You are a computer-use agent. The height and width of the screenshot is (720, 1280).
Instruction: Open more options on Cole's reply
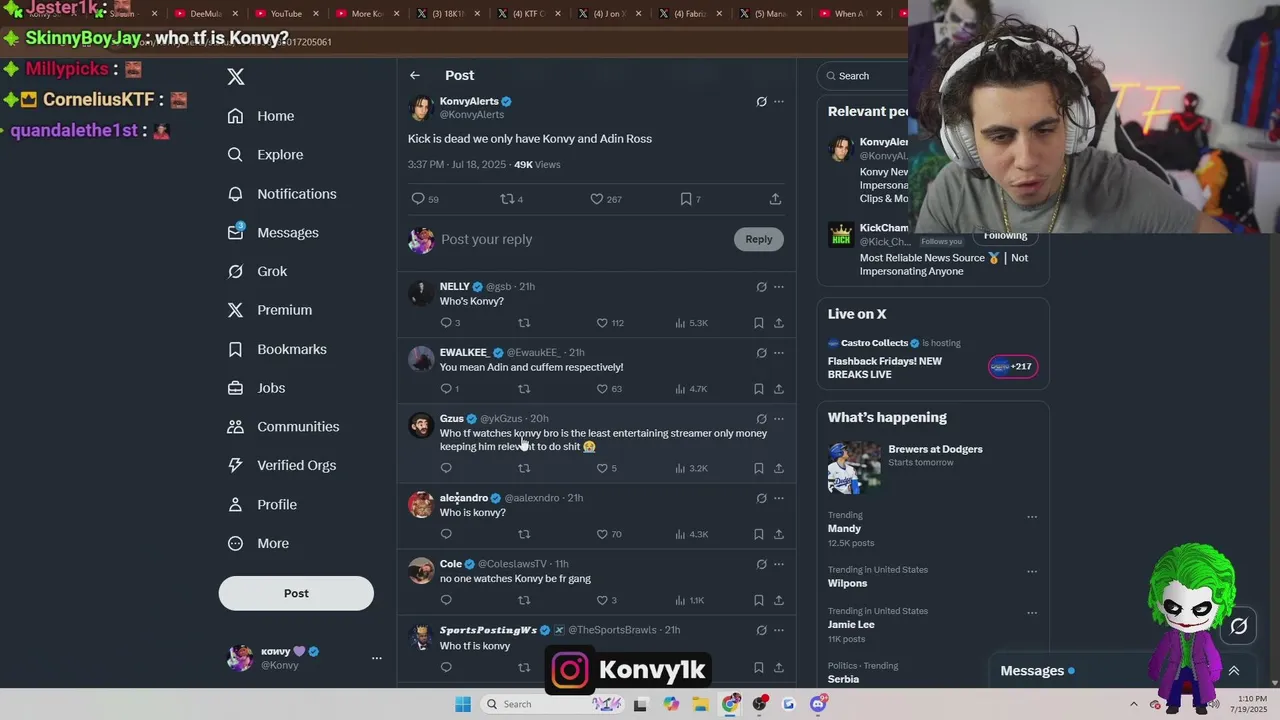(x=779, y=564)
